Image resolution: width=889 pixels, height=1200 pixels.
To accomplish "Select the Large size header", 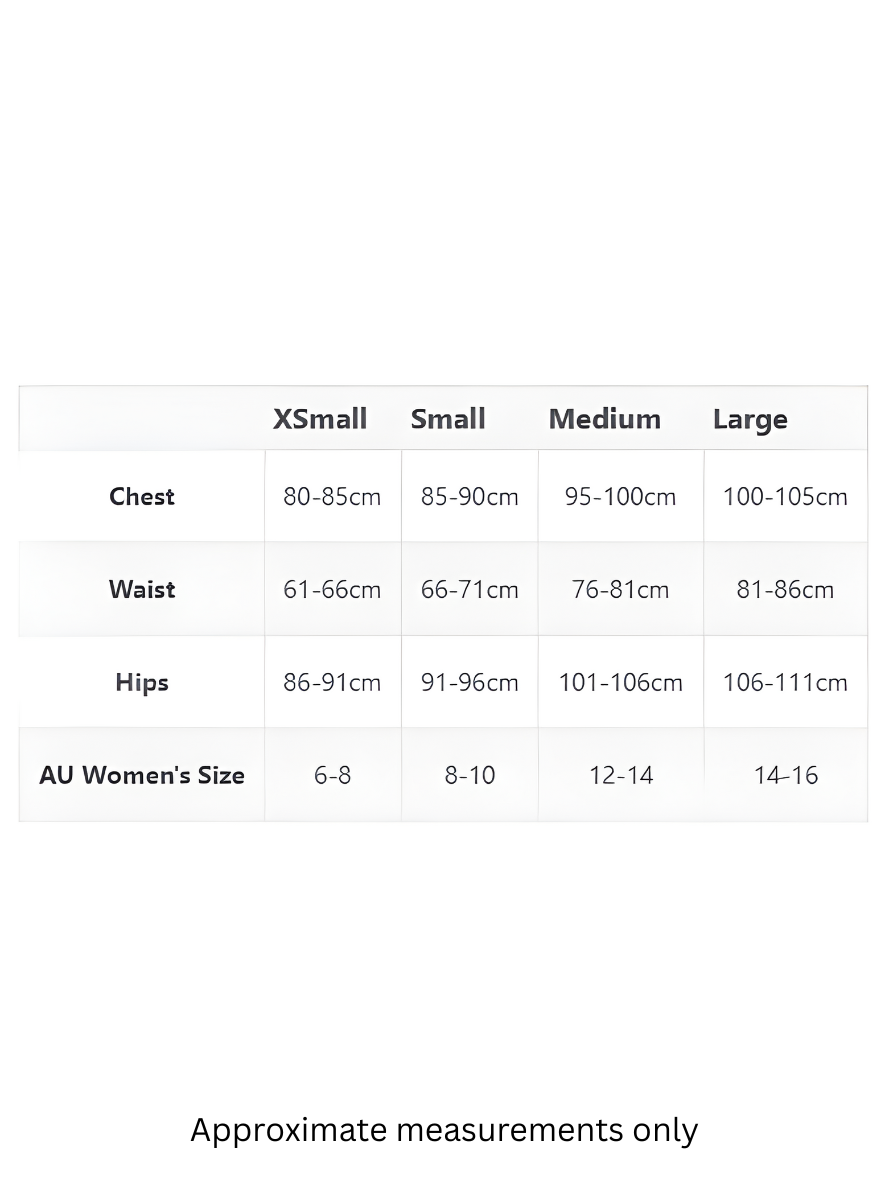I will (750, 420).
